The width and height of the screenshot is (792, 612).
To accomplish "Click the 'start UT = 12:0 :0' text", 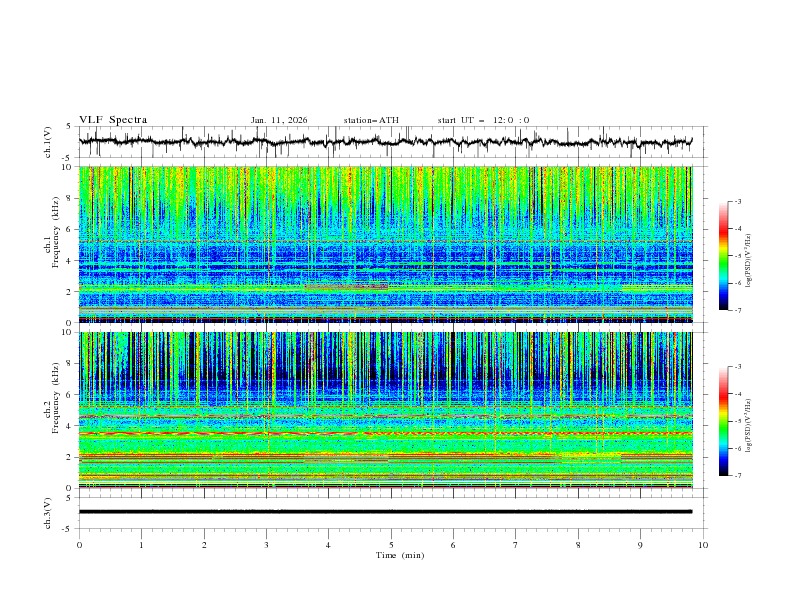I will (x=483, y=120).
